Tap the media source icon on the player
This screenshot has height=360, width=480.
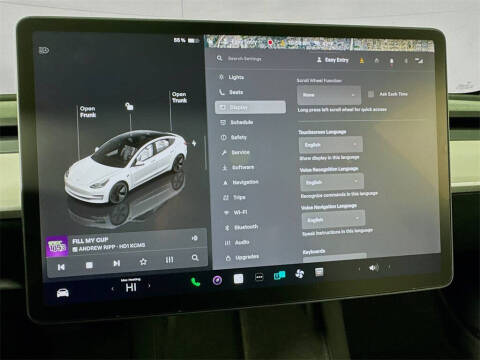tap(195, 238)
